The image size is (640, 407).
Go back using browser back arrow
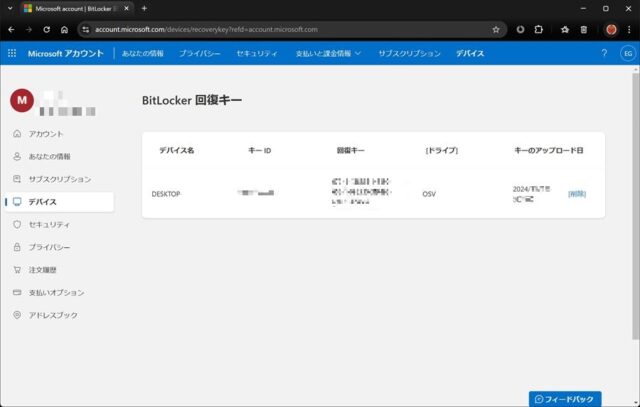11,29
